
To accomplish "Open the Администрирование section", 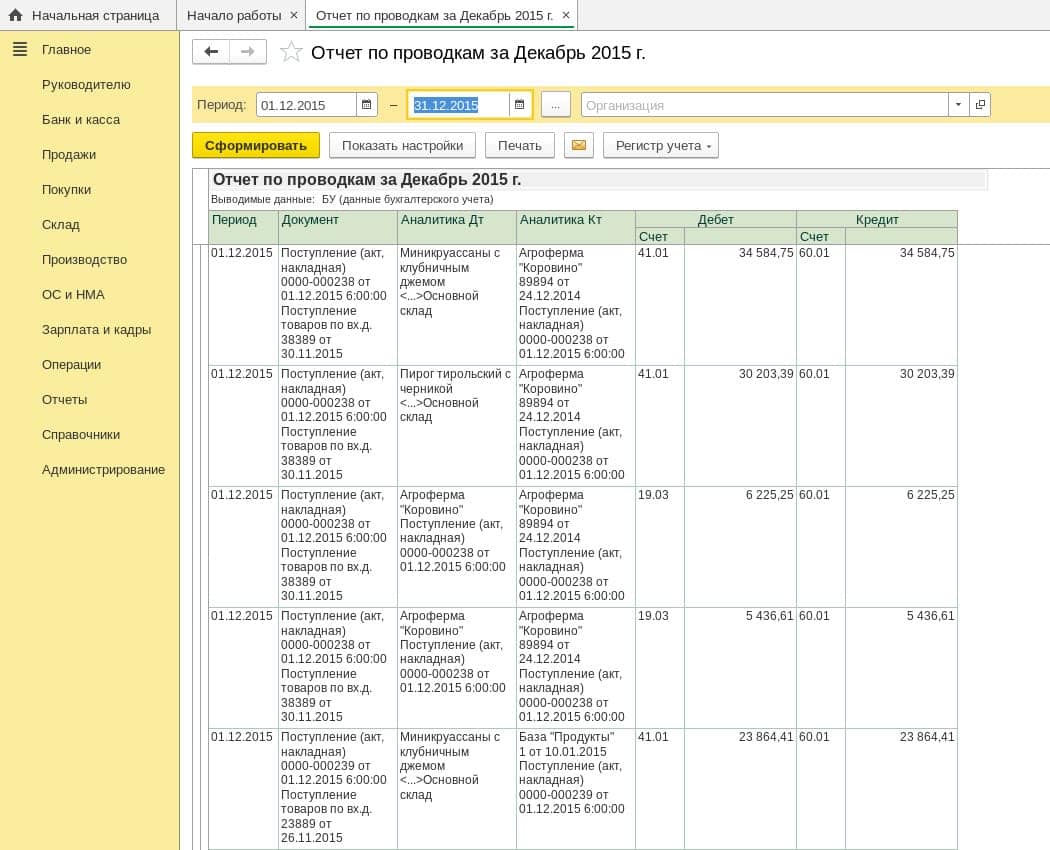I will [x=103, y=469].
